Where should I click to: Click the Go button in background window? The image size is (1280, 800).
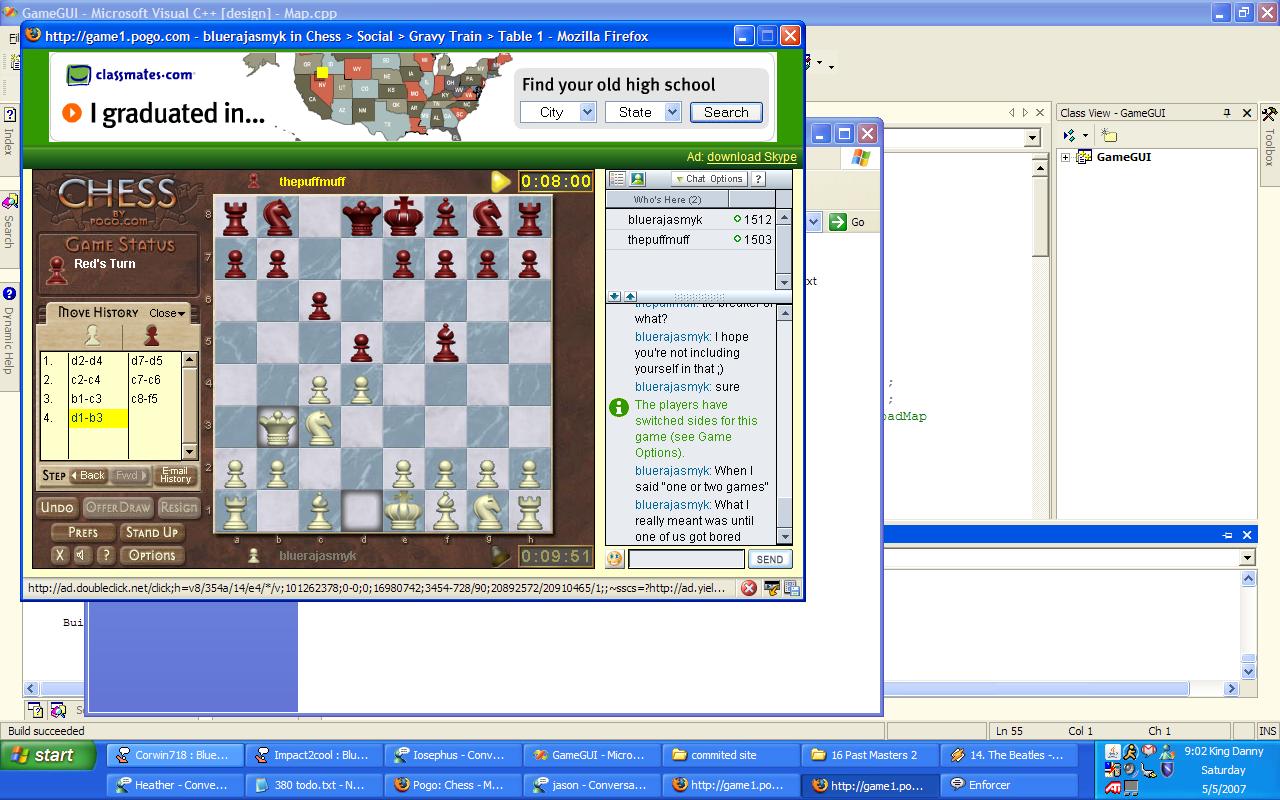[848, 222]
